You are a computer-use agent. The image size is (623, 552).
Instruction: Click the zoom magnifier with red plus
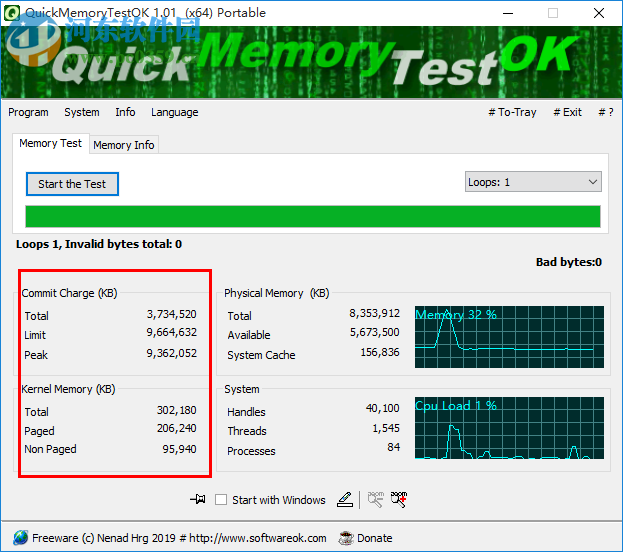tap(399, 499)
